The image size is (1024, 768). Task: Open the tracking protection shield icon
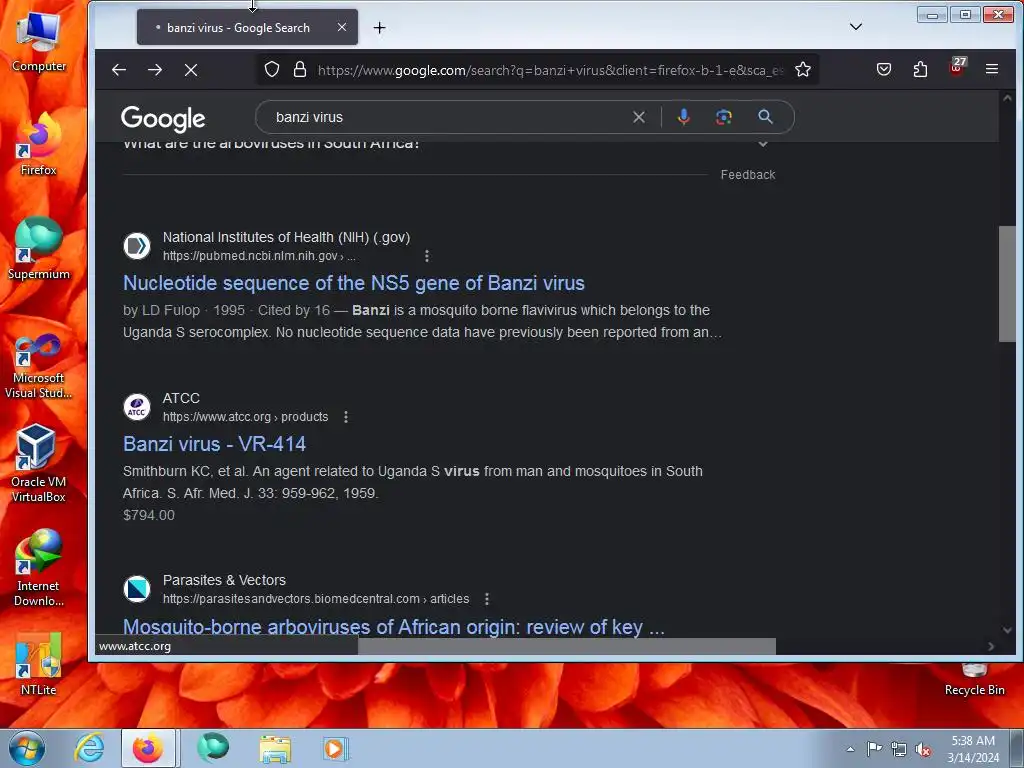point(272,69)
